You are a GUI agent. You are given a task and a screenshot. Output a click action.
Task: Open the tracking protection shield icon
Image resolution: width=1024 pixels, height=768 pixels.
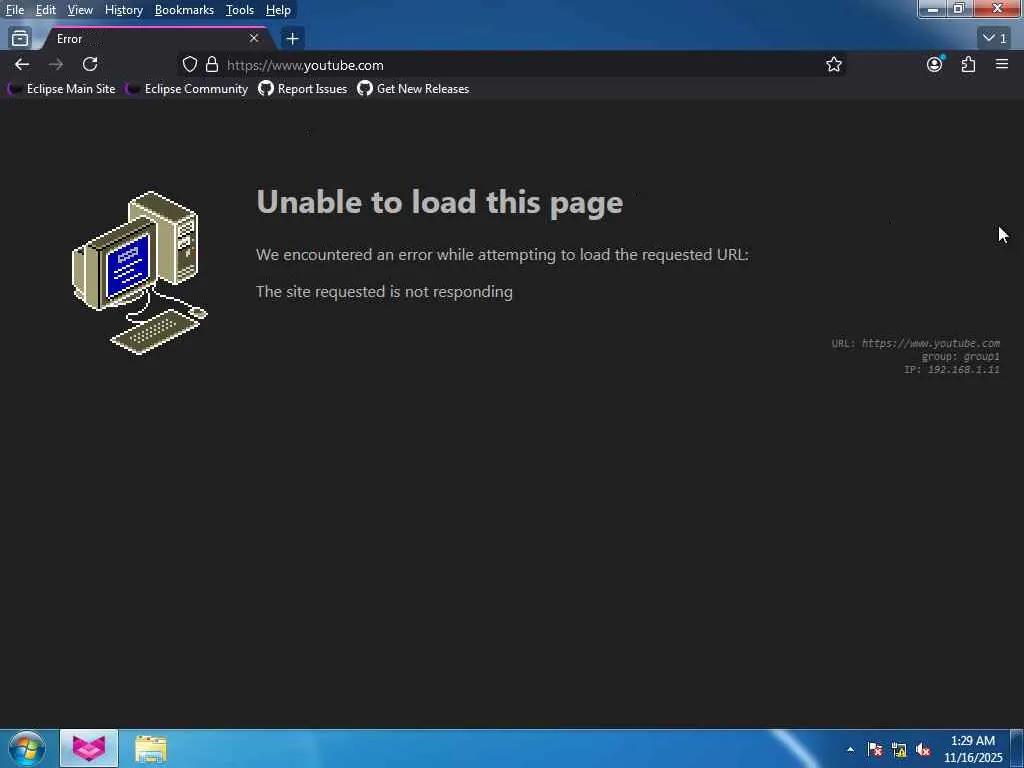pos(189,64)
